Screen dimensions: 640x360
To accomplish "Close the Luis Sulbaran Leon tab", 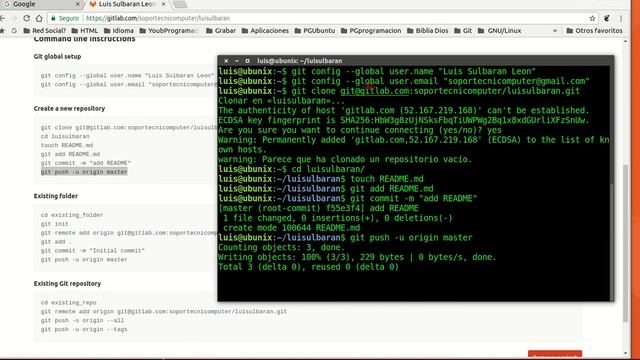I will click(163, 4).
